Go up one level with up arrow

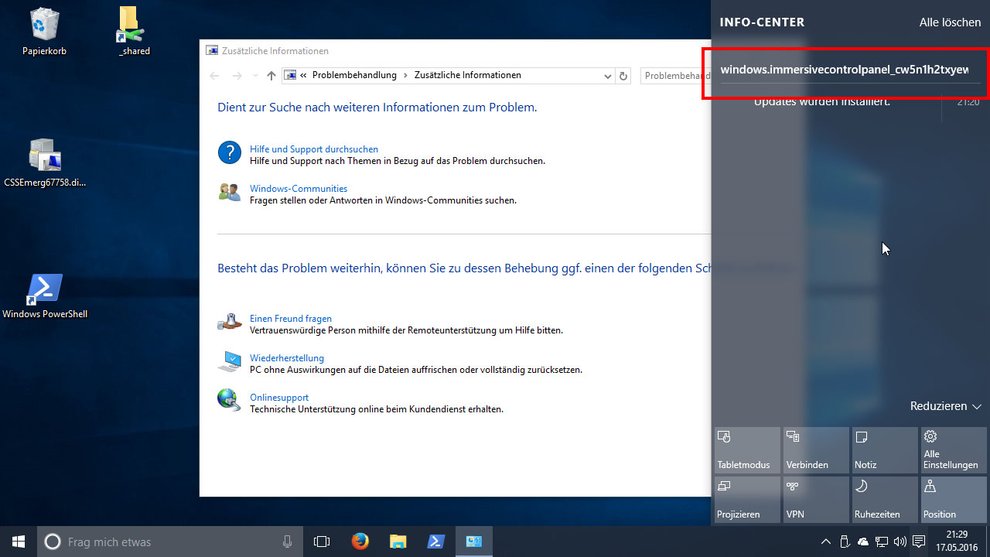pos(271,76)
